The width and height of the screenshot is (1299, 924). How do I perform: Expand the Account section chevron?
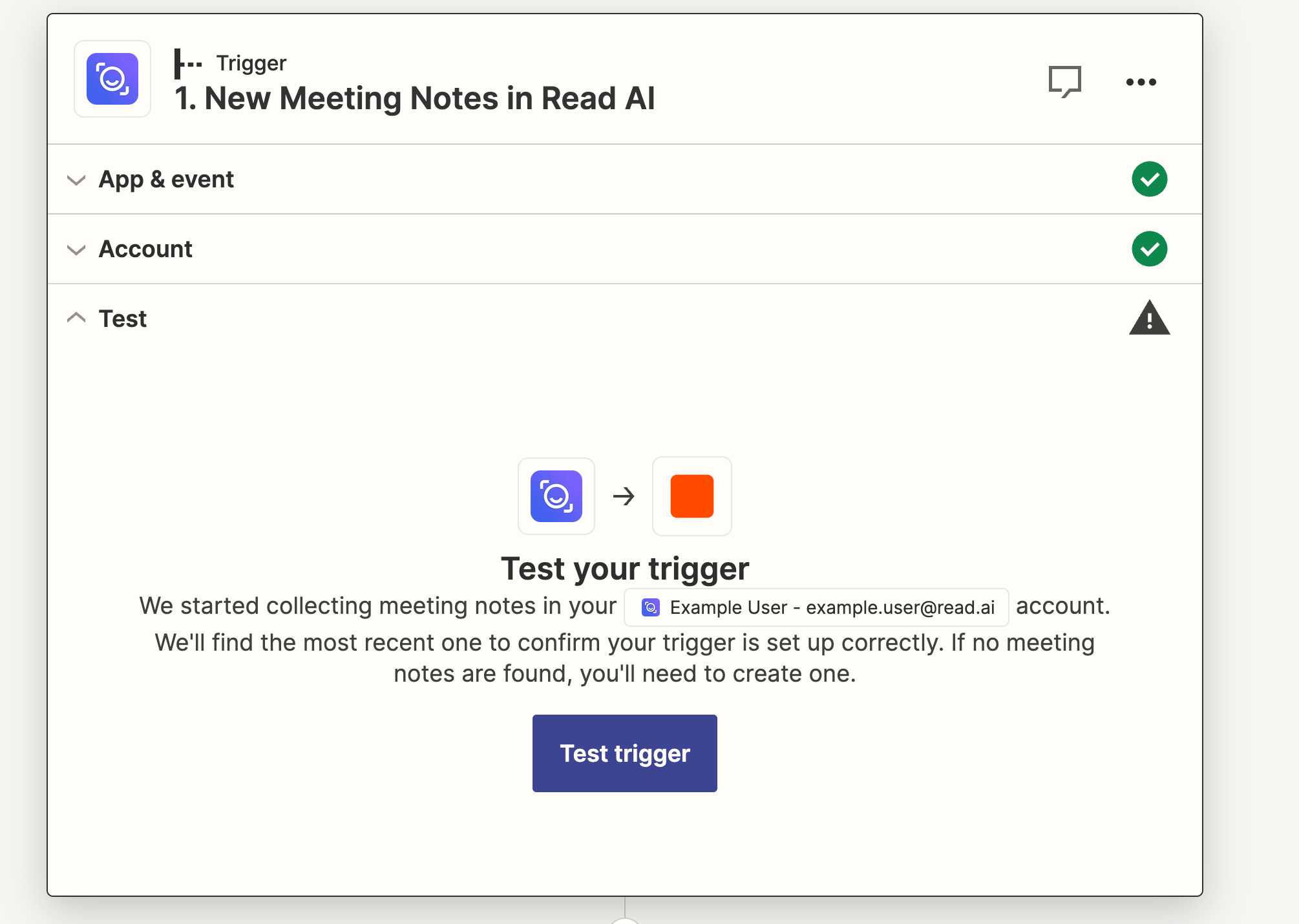[76, 249]
